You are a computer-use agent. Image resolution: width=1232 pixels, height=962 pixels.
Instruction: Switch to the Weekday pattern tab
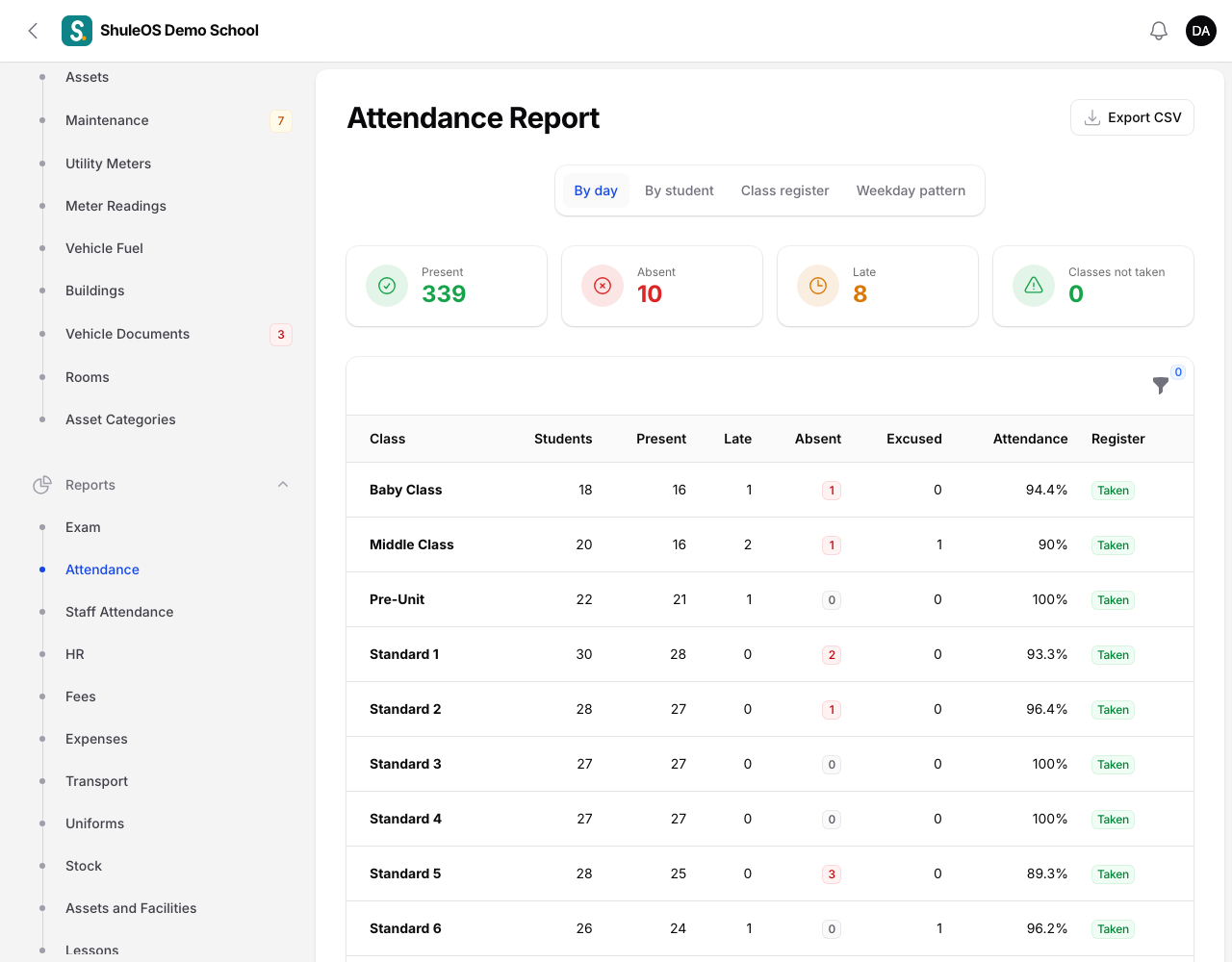911,190
